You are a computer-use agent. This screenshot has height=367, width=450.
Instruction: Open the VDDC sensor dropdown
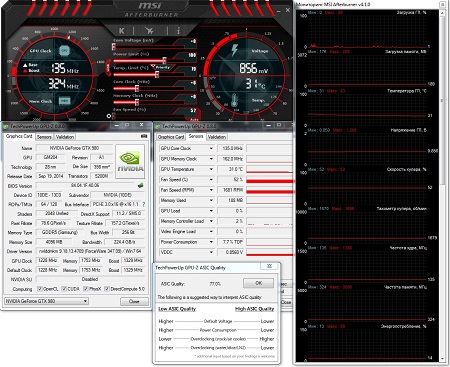[211, 252]
